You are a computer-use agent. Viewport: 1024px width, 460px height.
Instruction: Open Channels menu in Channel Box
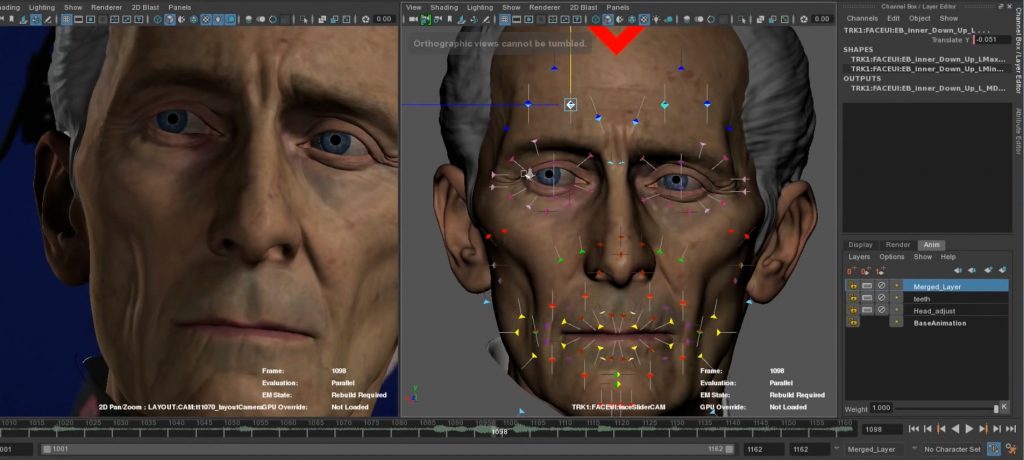(862, 18)
